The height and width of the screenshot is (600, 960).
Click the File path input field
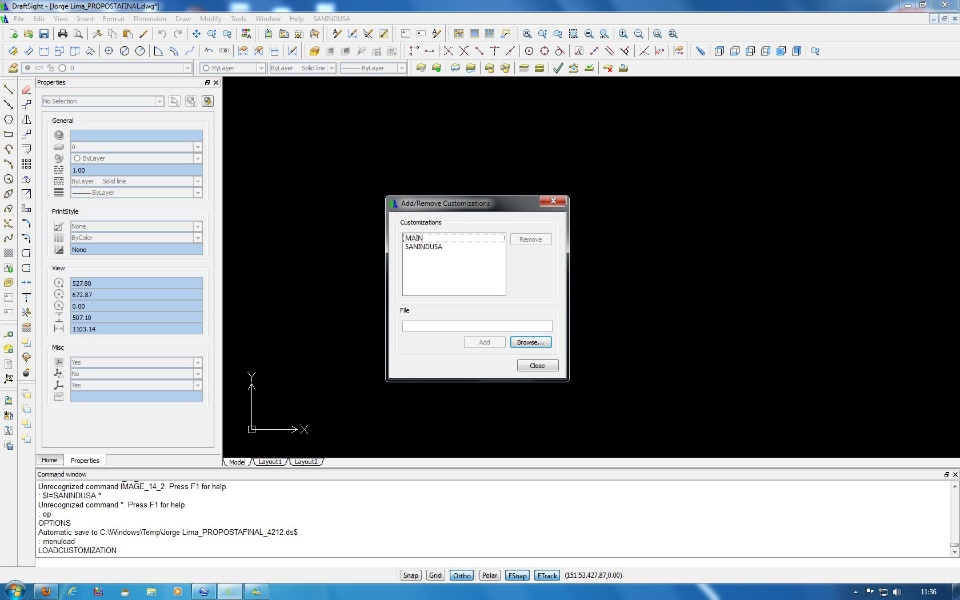[477, 326]
